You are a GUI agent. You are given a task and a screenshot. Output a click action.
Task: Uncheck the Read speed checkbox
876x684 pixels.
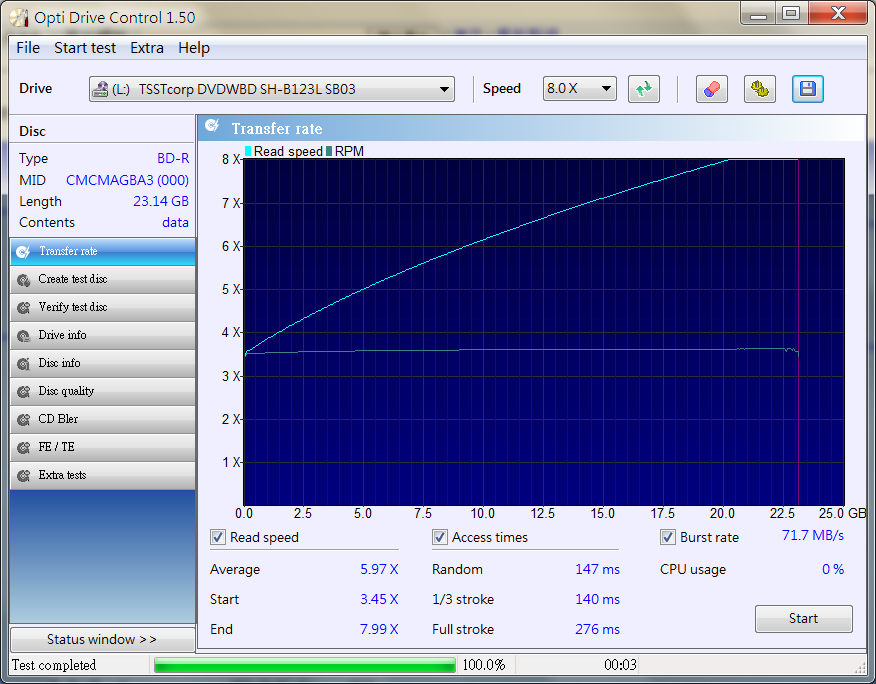[x=217, y=538]
